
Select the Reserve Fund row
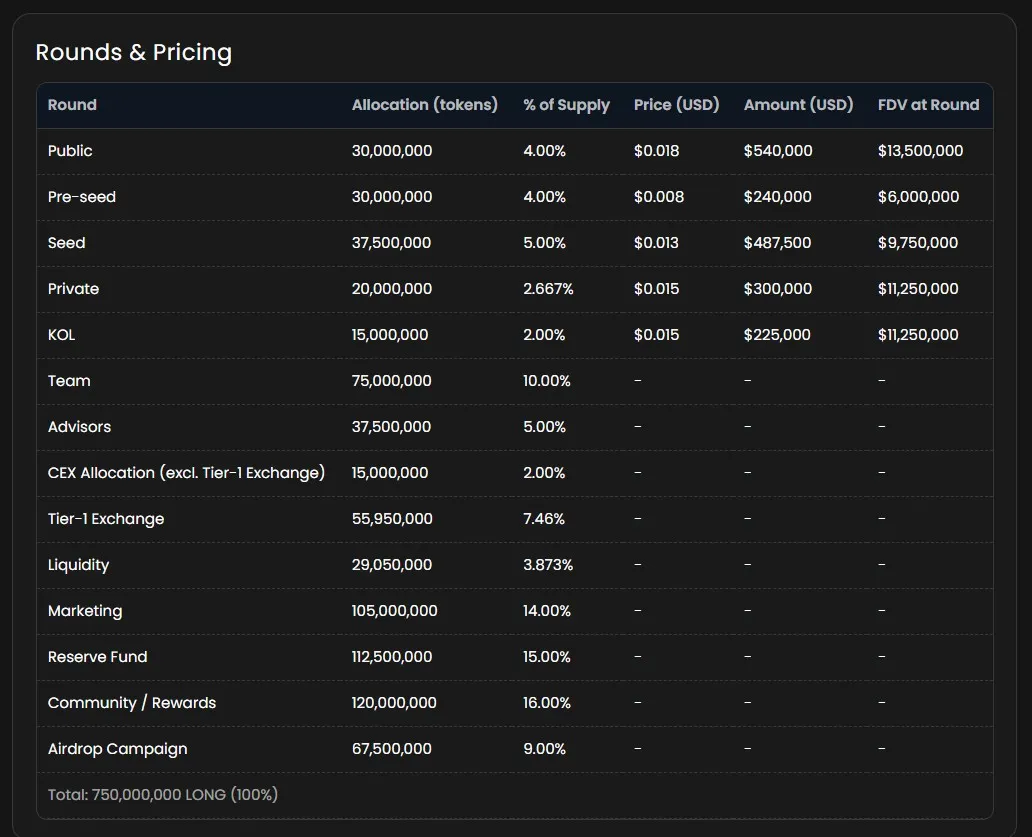[x=97, y=656]
